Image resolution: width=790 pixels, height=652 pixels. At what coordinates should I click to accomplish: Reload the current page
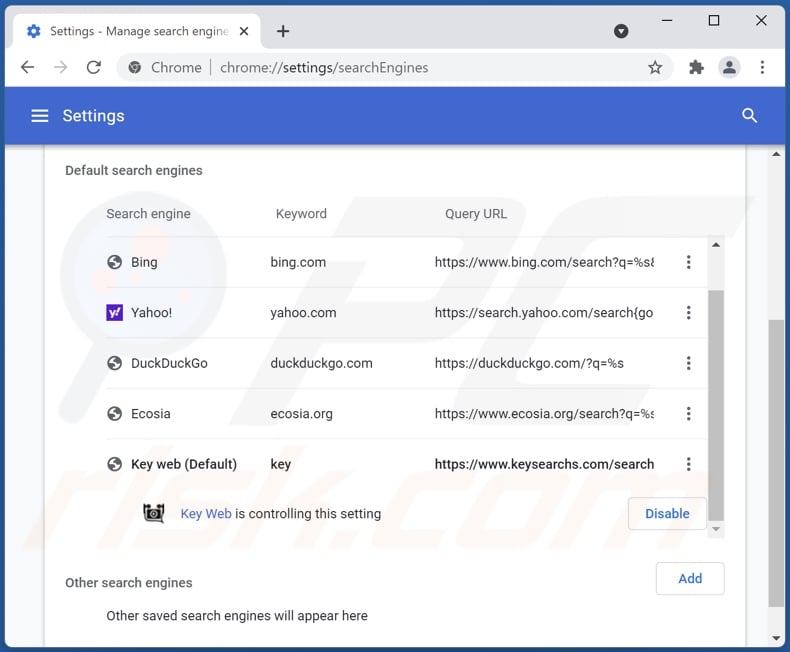click(x=94, y=68)
